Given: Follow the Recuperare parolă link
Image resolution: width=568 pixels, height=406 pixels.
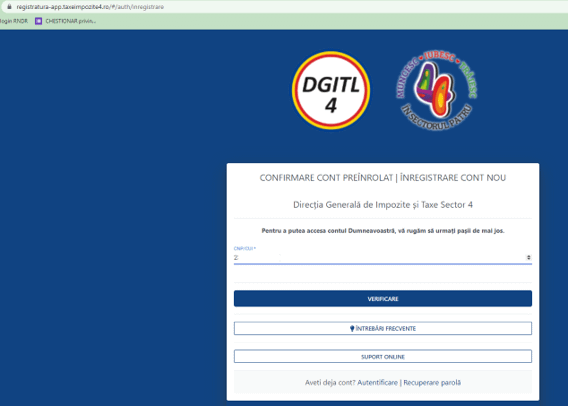Looking at the screenshot, I should click(432, 382).
